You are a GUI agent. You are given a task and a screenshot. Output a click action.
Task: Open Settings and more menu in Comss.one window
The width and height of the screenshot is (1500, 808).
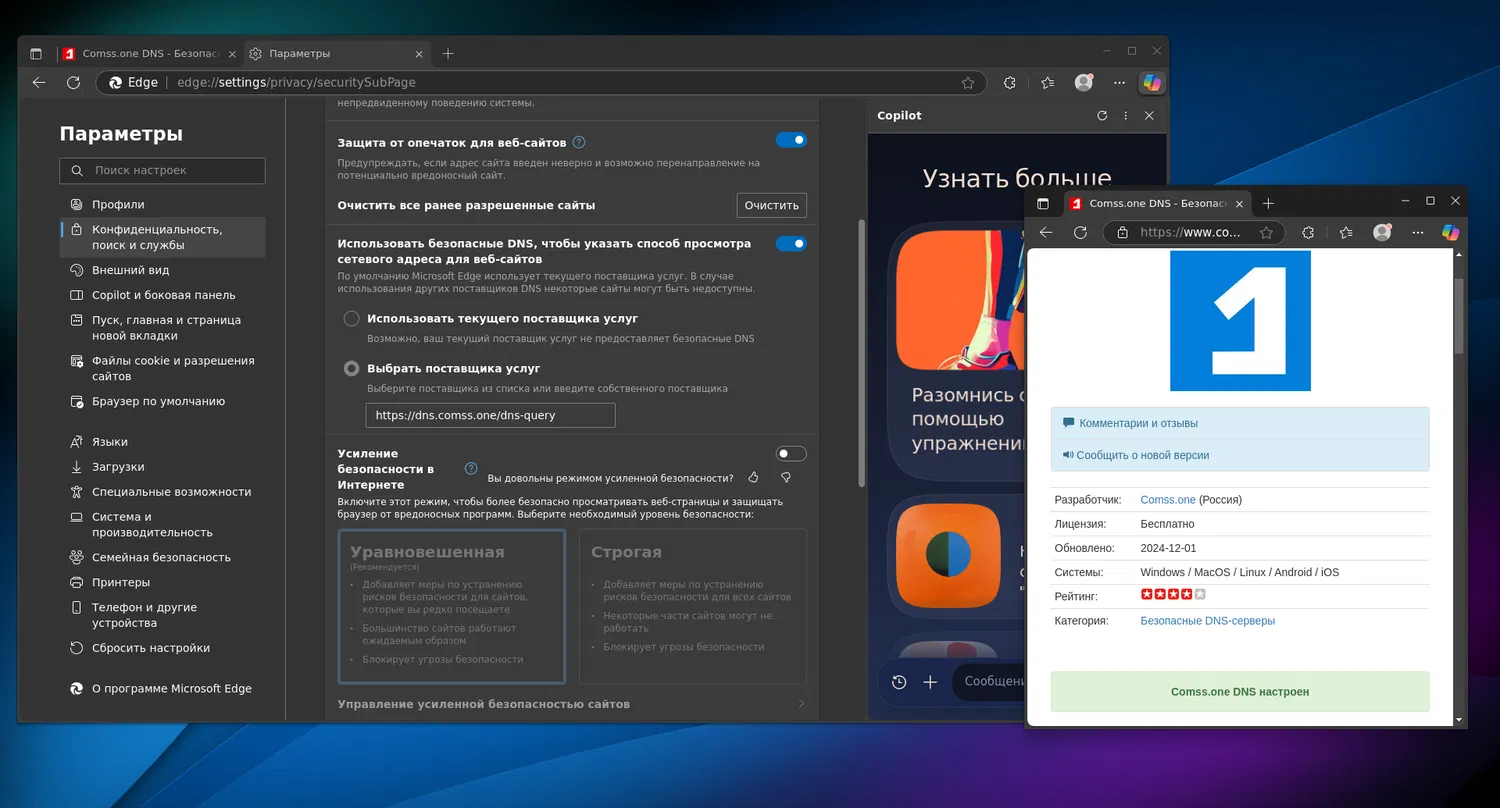coord(1416,232)
